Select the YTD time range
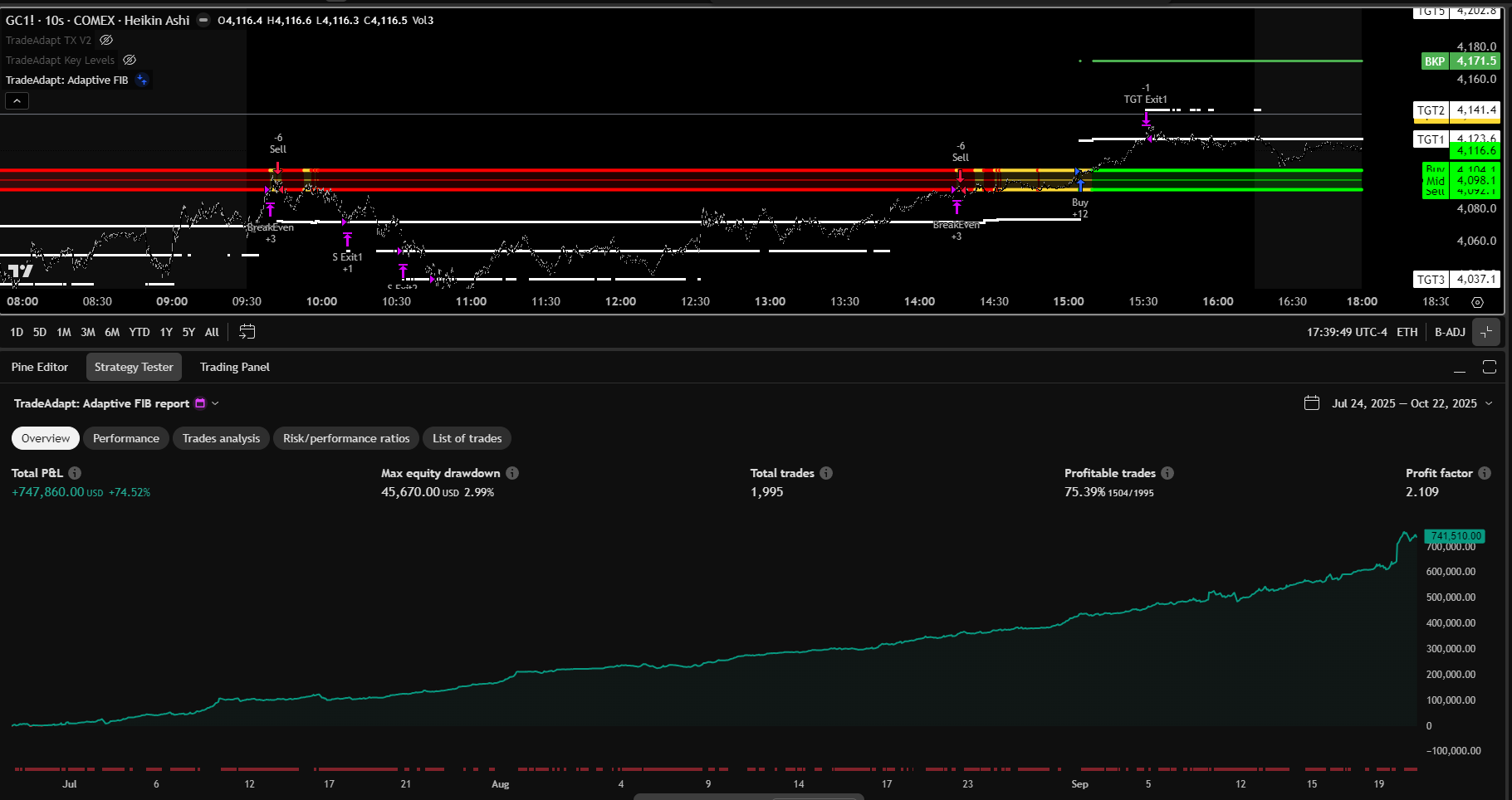The width and height of the screenshot is (1512, 800). tap(139, 331)
